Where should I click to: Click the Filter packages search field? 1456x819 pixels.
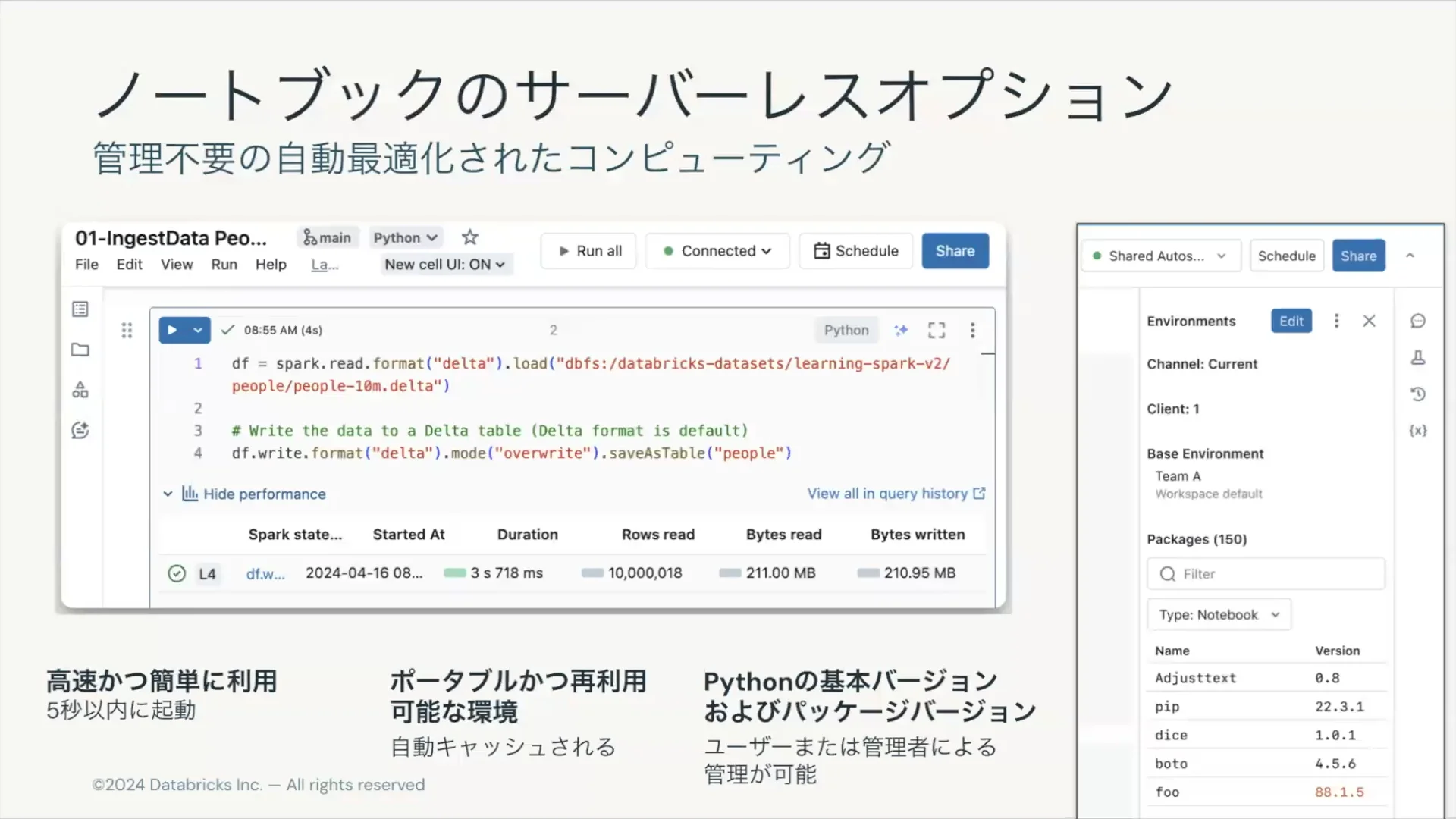point(1265,573)
